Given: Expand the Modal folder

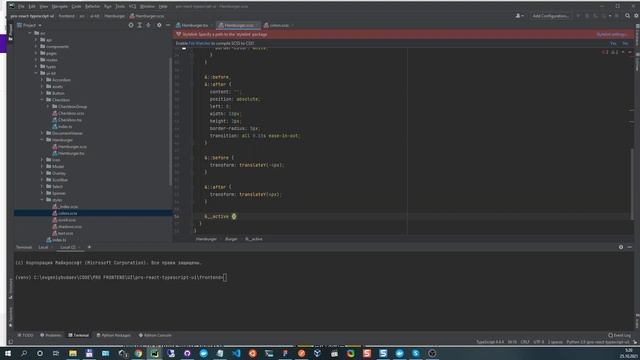Looking at the screenshot, I should (x=42, y=167).
